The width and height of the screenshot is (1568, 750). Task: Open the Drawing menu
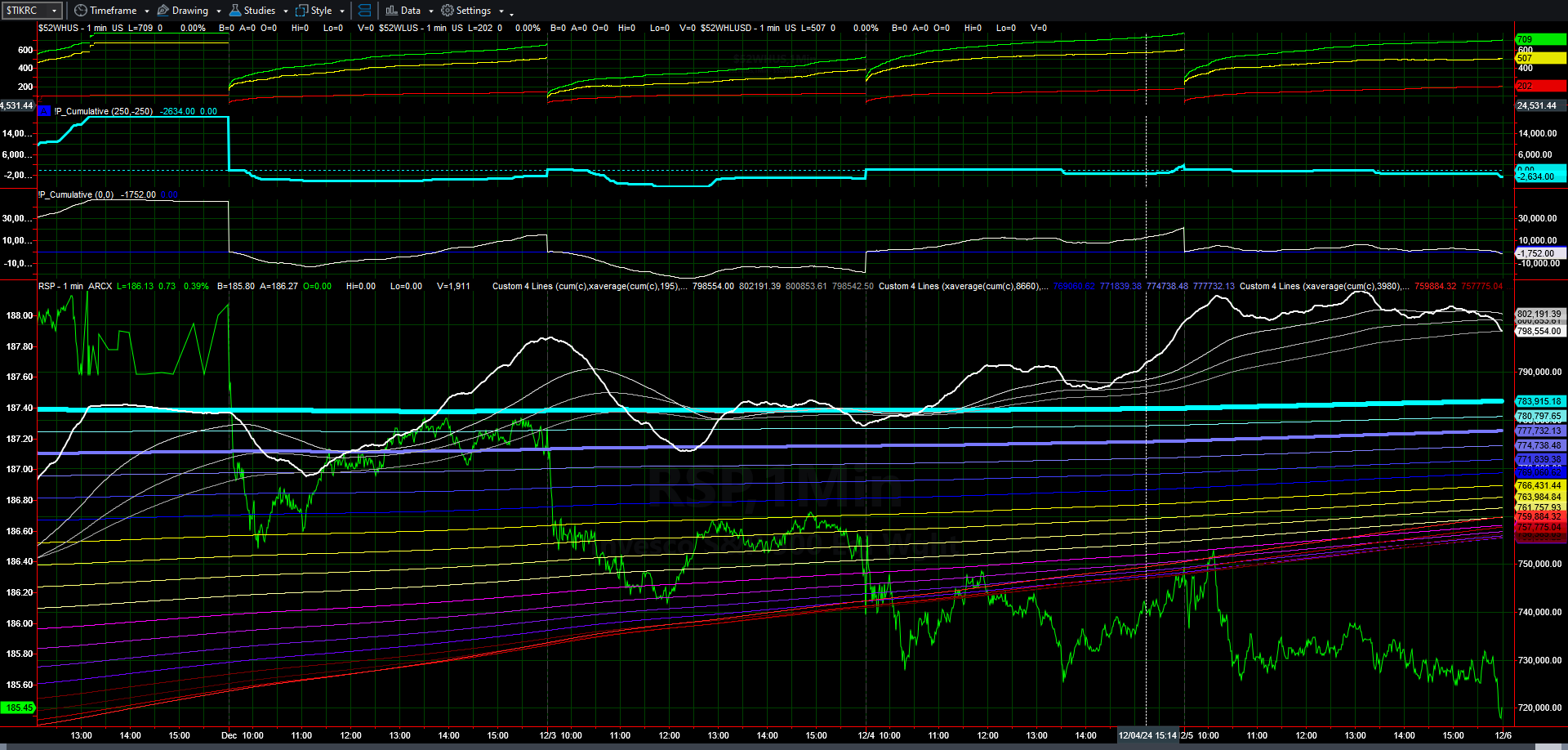(189, 11)
